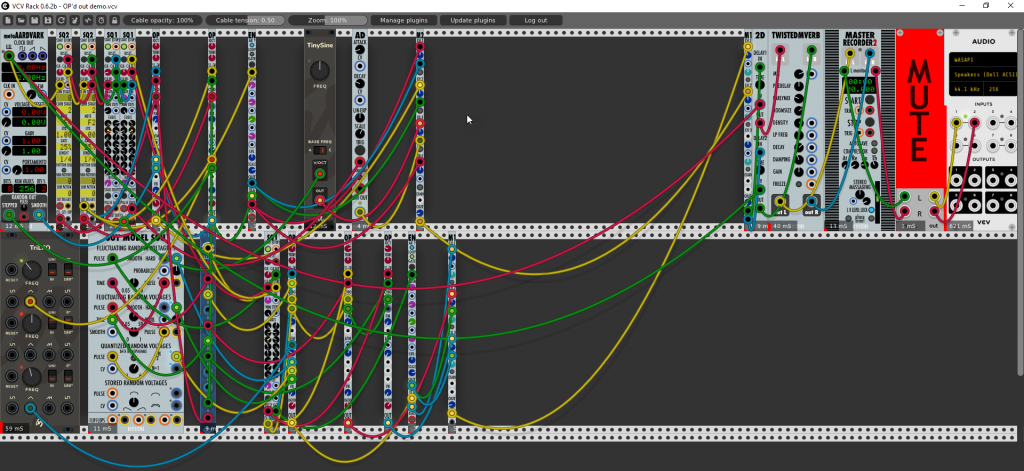1024x471 pixels.
Task: Click the Audio module input 3 jack
Action: pos(993,122)
